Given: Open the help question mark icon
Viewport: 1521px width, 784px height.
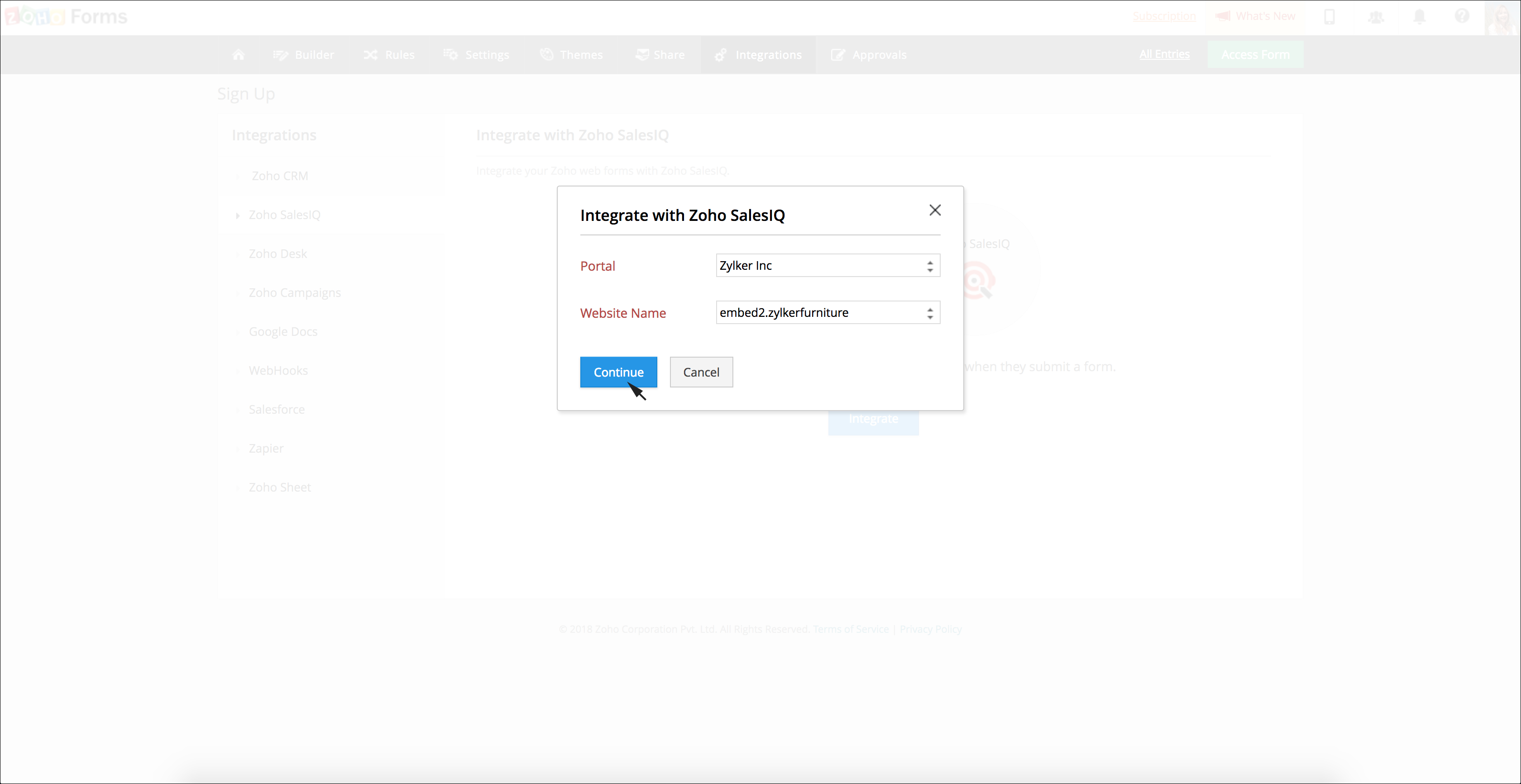Looking at the screenshot, I should point(1462,16).
